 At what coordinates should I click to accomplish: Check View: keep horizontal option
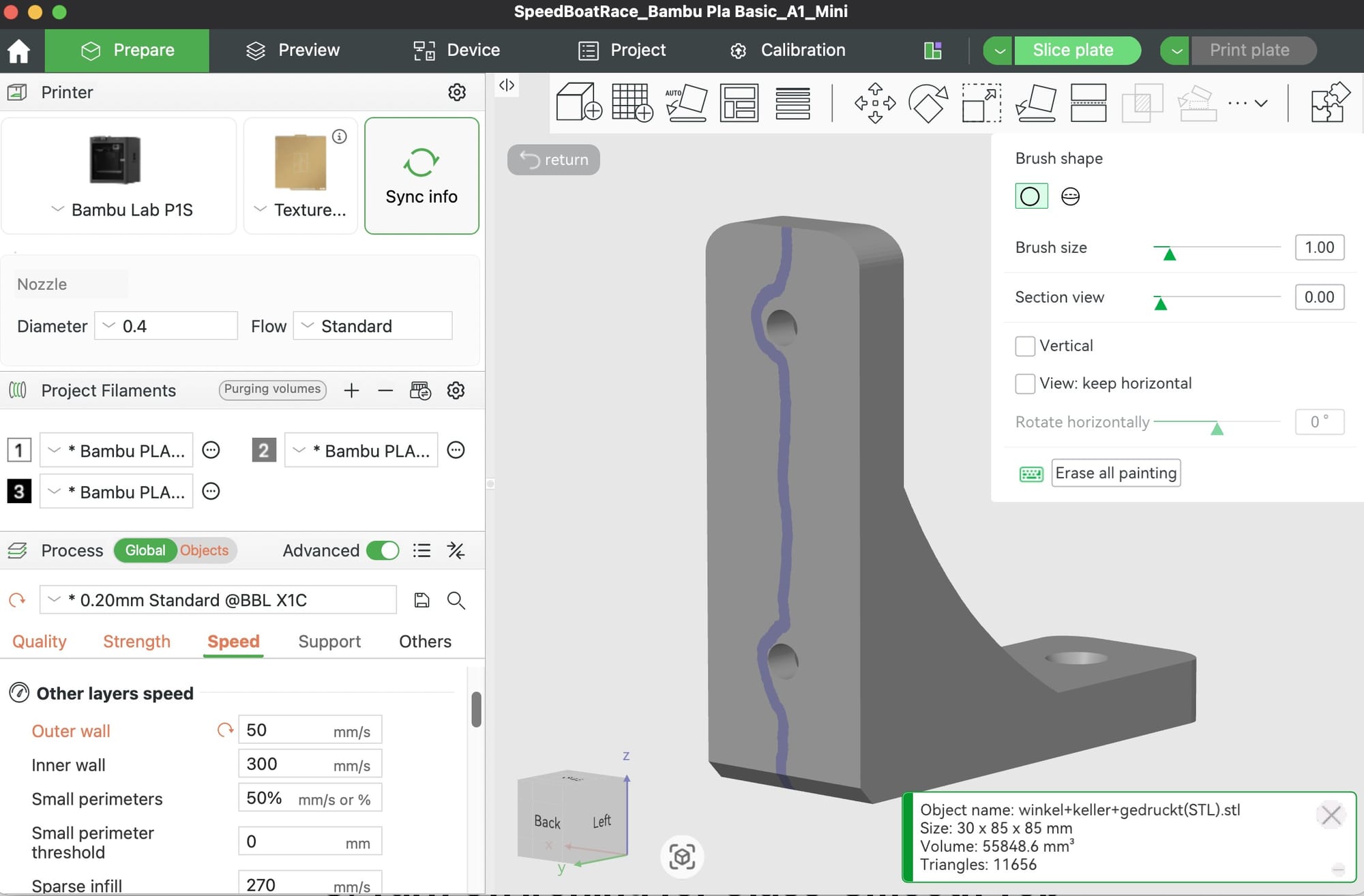1025,383
